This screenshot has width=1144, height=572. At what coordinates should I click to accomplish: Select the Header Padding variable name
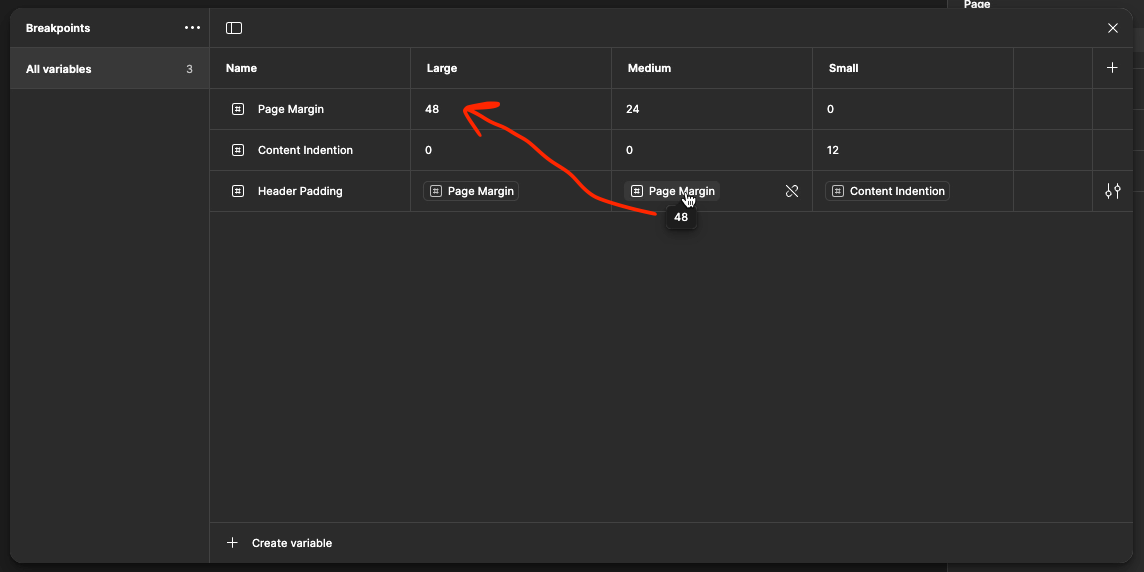[301, 191]
